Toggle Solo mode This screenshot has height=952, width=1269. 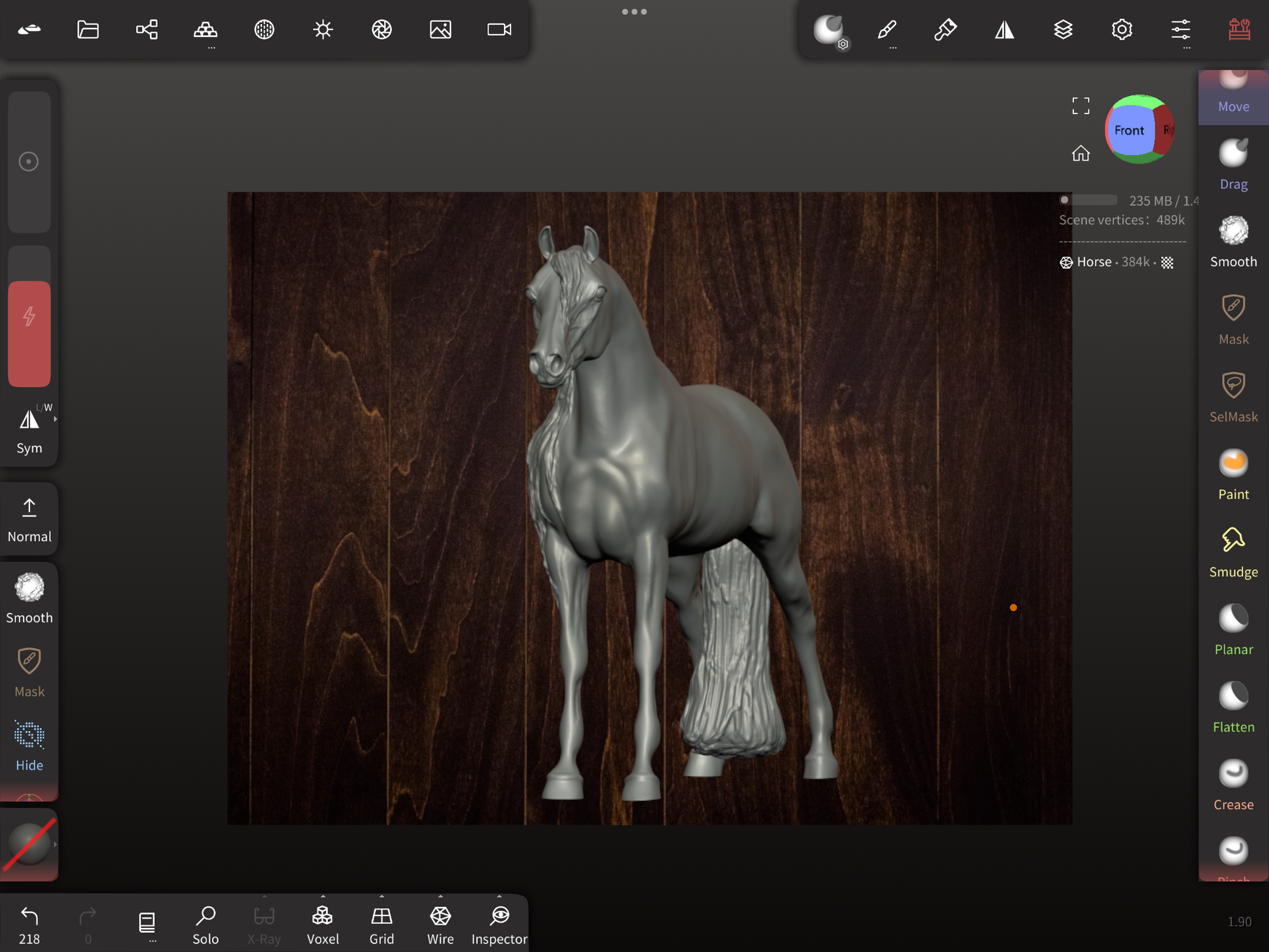click(x=205, y=923)
